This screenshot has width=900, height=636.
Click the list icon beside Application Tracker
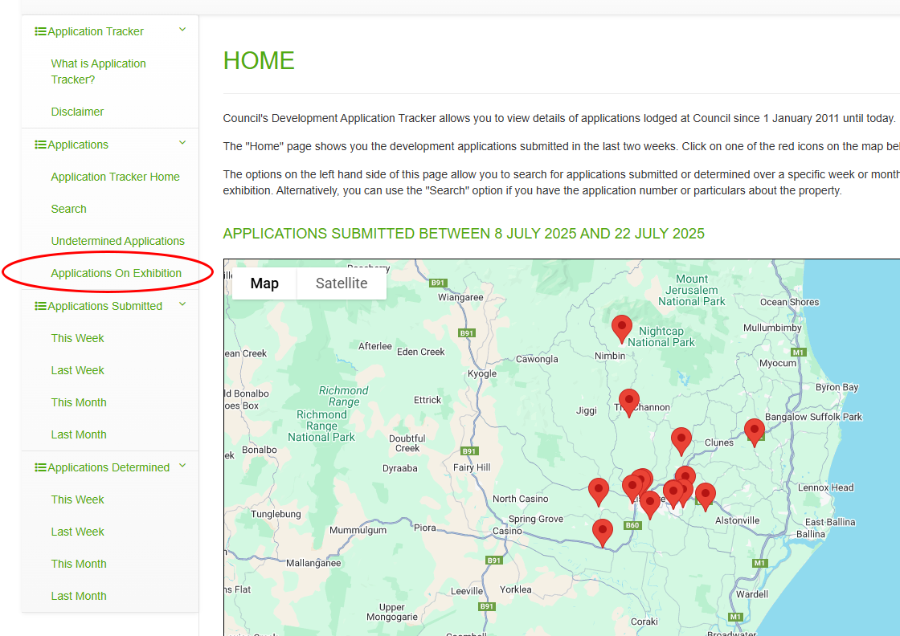40,32
